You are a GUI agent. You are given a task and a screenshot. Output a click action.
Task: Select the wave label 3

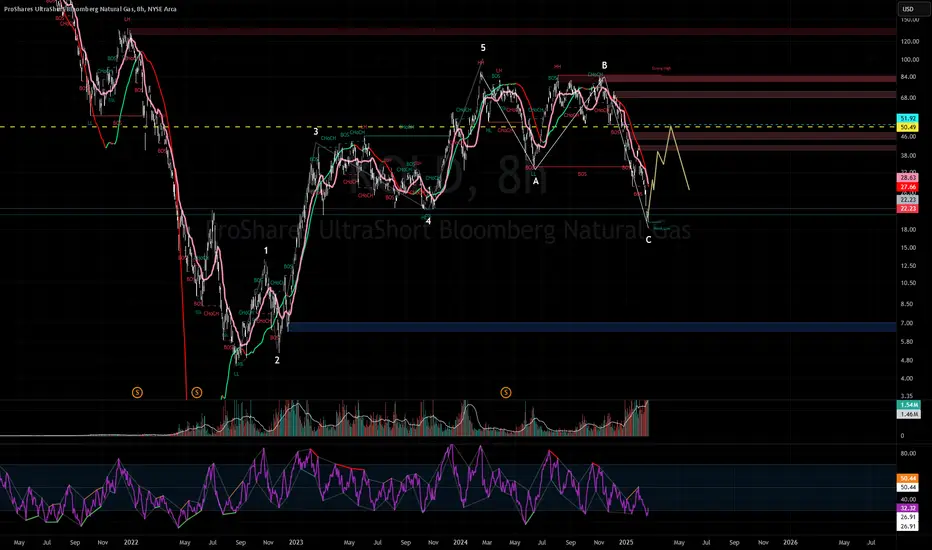316,132
